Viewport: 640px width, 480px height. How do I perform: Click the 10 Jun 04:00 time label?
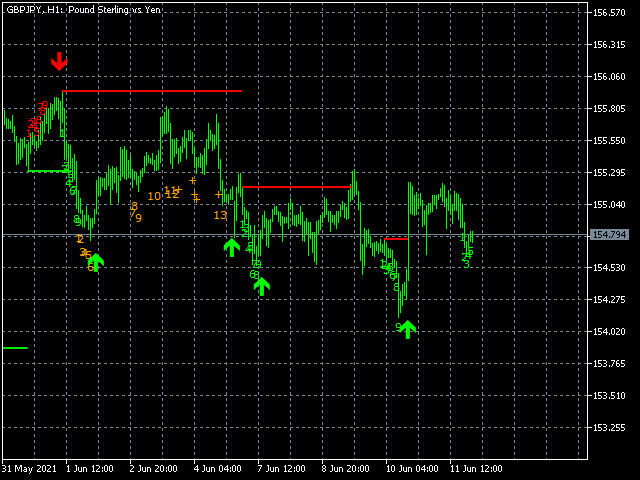412,469
